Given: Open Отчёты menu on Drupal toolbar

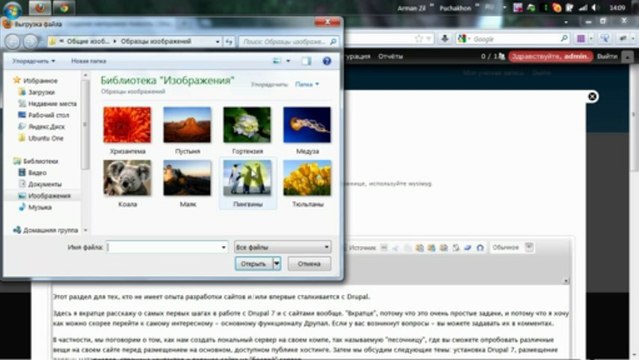Looking at the screenshot, I should [390, 56].
